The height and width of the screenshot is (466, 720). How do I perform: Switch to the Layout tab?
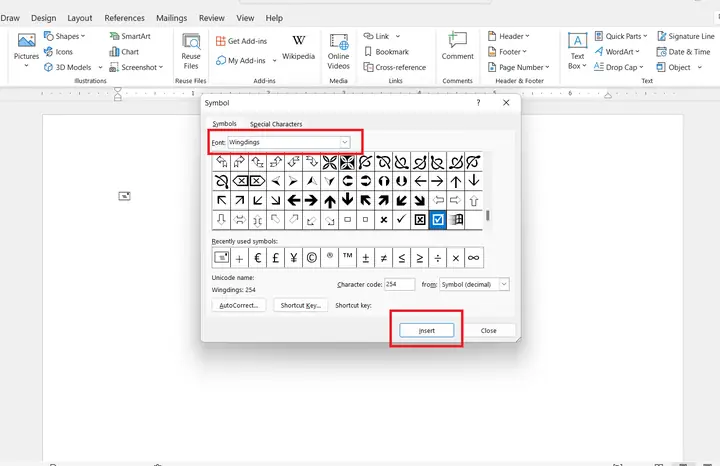coord(80,18)
